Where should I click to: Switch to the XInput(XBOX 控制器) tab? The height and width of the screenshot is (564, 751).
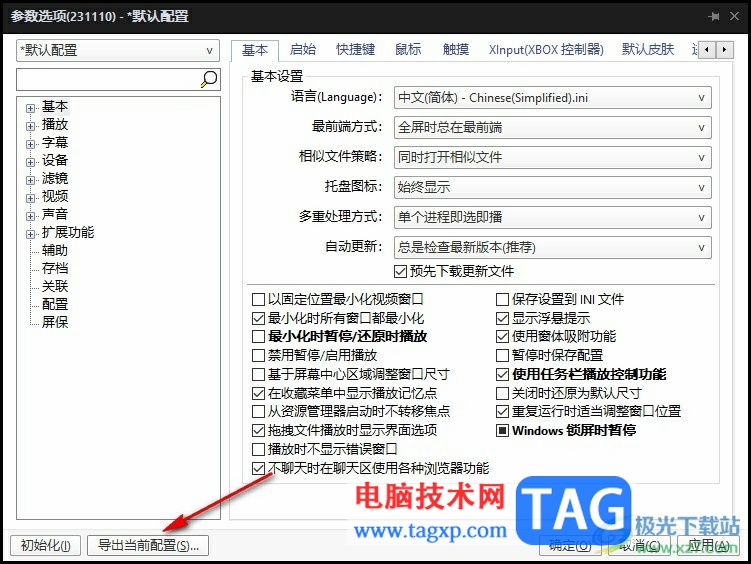pyautogui.click(x=546, y=49)
